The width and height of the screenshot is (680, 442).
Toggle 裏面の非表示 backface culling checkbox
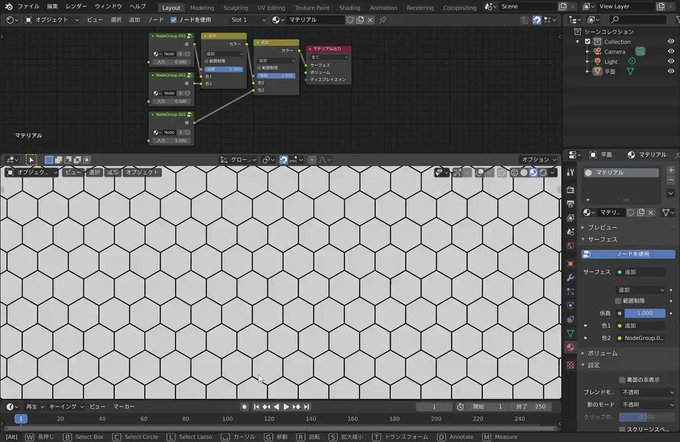pyautogui.click(x=622, y=380)
